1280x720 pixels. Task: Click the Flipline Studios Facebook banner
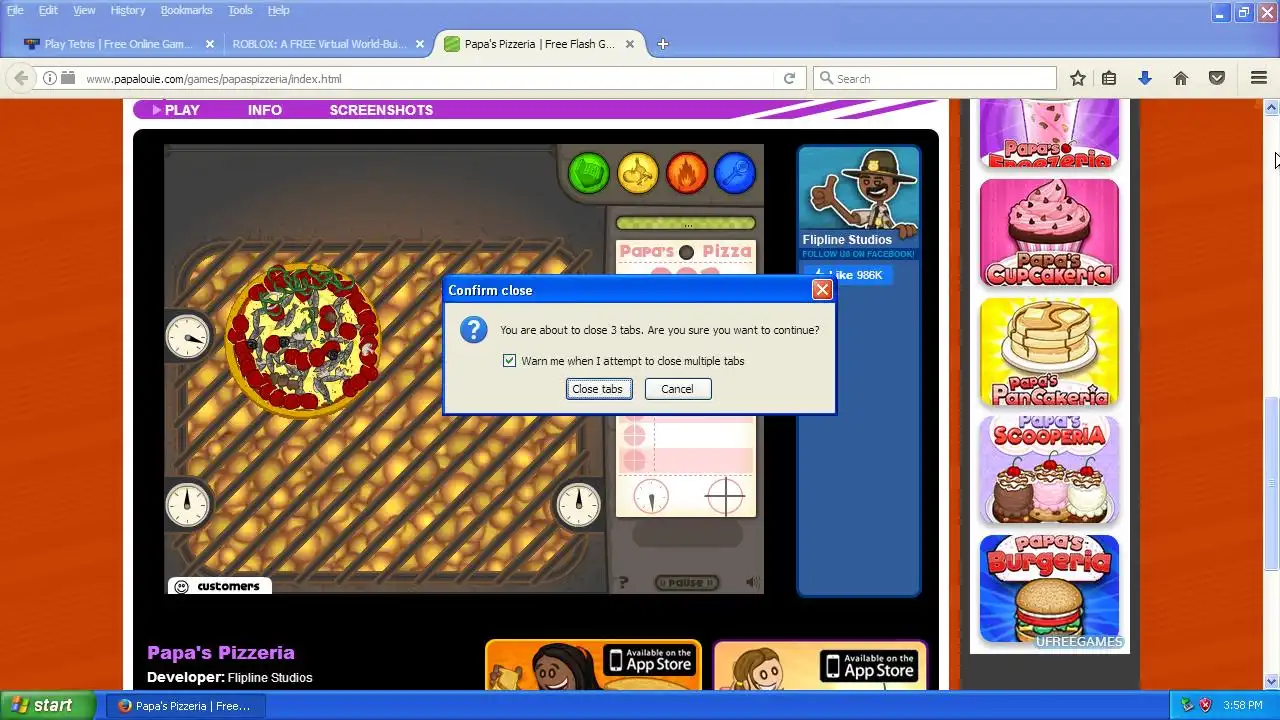(x=859, y=203)
